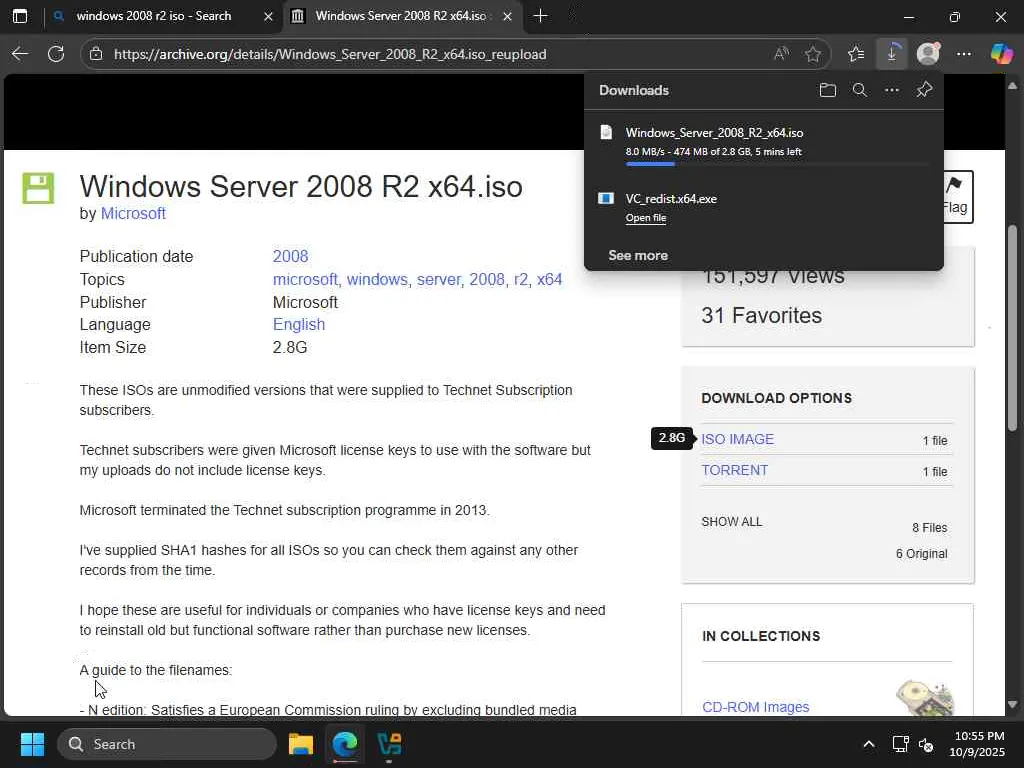The image size is (1024, 768).
Task: Open the tab actions menu icon
Action: (x=20, y=16)
